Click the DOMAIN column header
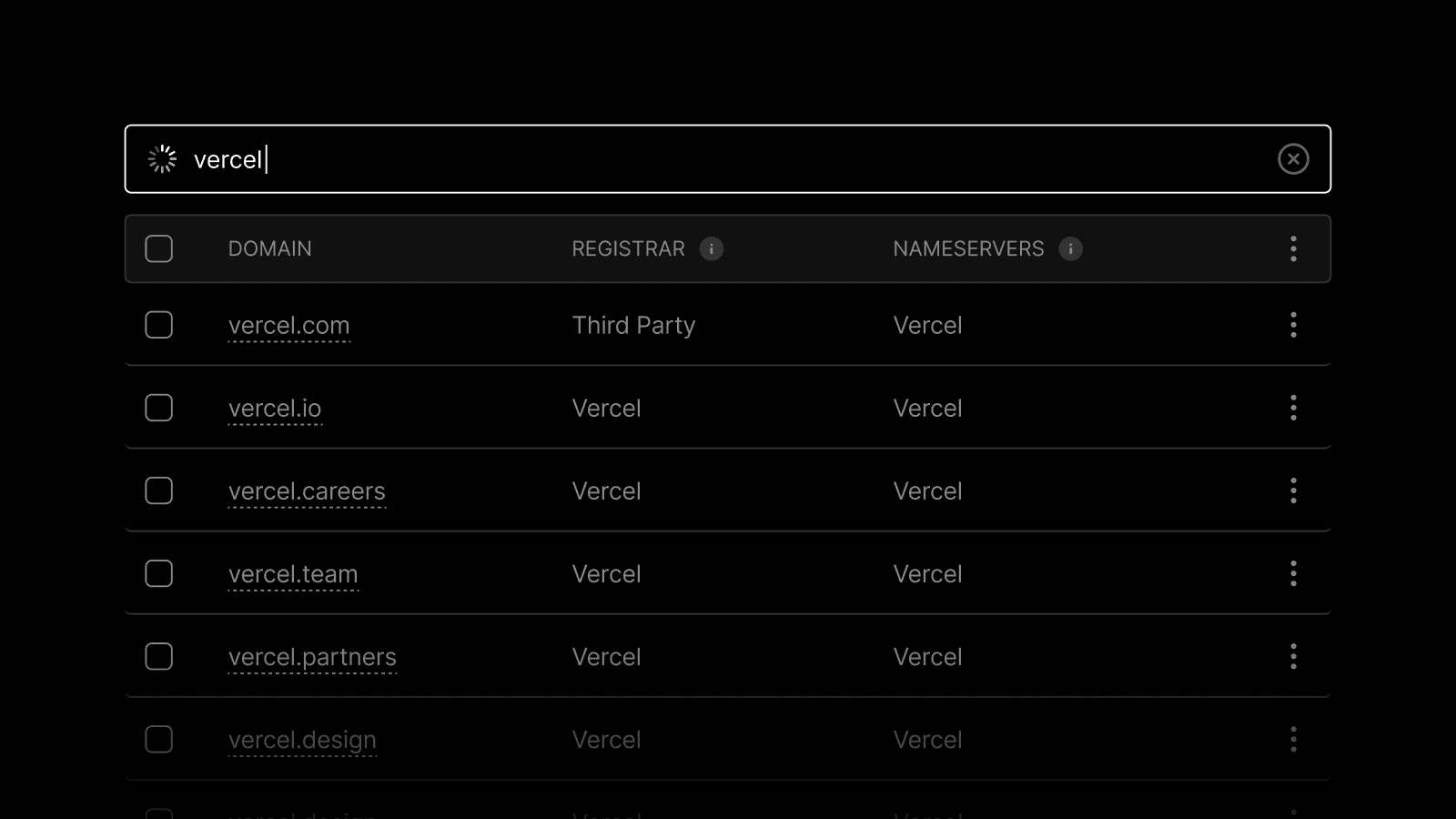This screenshot has height=819, width=1456. point(269,248)
